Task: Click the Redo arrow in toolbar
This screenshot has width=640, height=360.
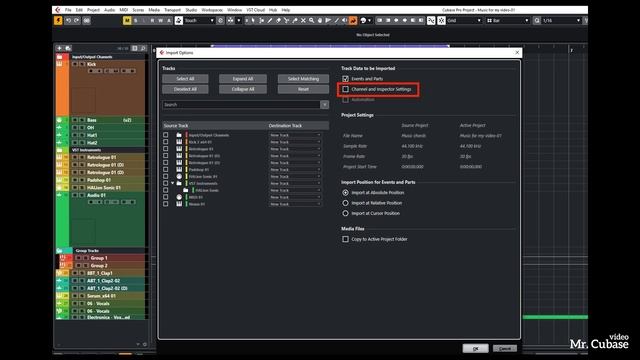Action: point(76,20)
